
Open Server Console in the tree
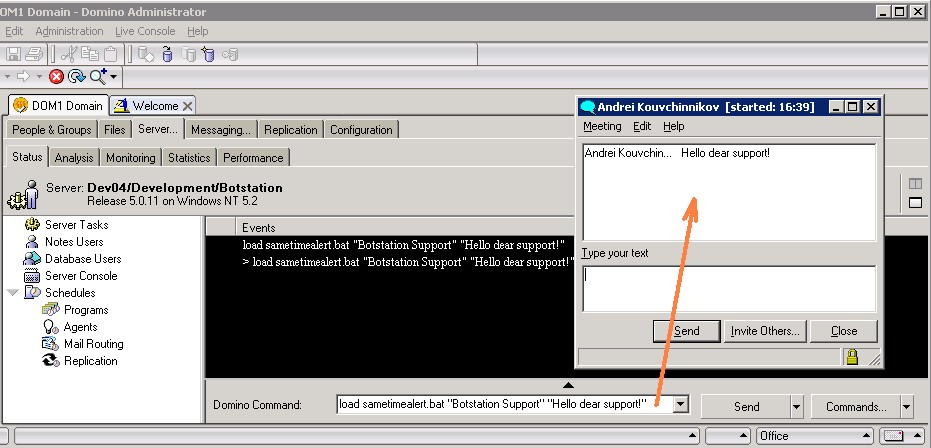point(81,276)
